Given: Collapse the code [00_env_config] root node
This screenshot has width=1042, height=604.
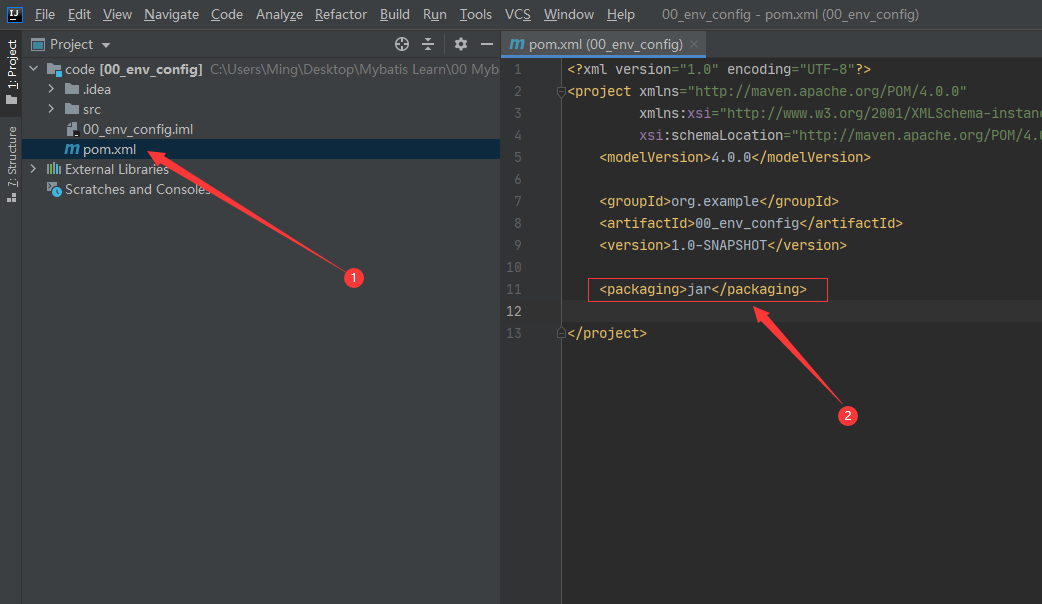Looking at the screenshot, I should click(x=34, y=68).
